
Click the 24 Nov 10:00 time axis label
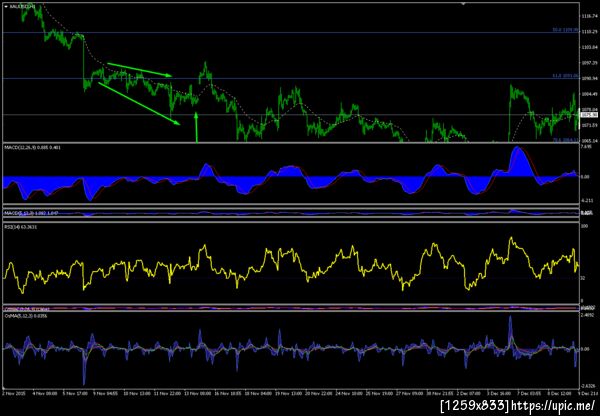pos(348,393)
